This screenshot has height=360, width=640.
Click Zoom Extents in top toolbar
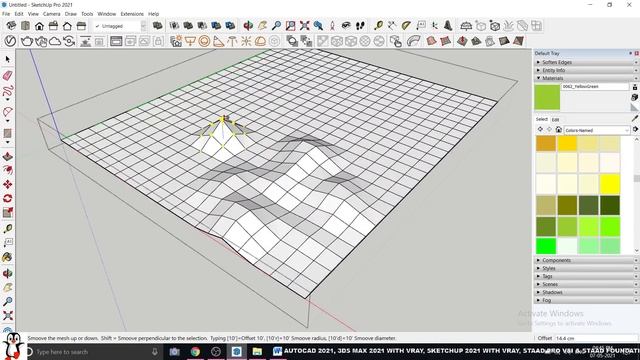(304, 26)
